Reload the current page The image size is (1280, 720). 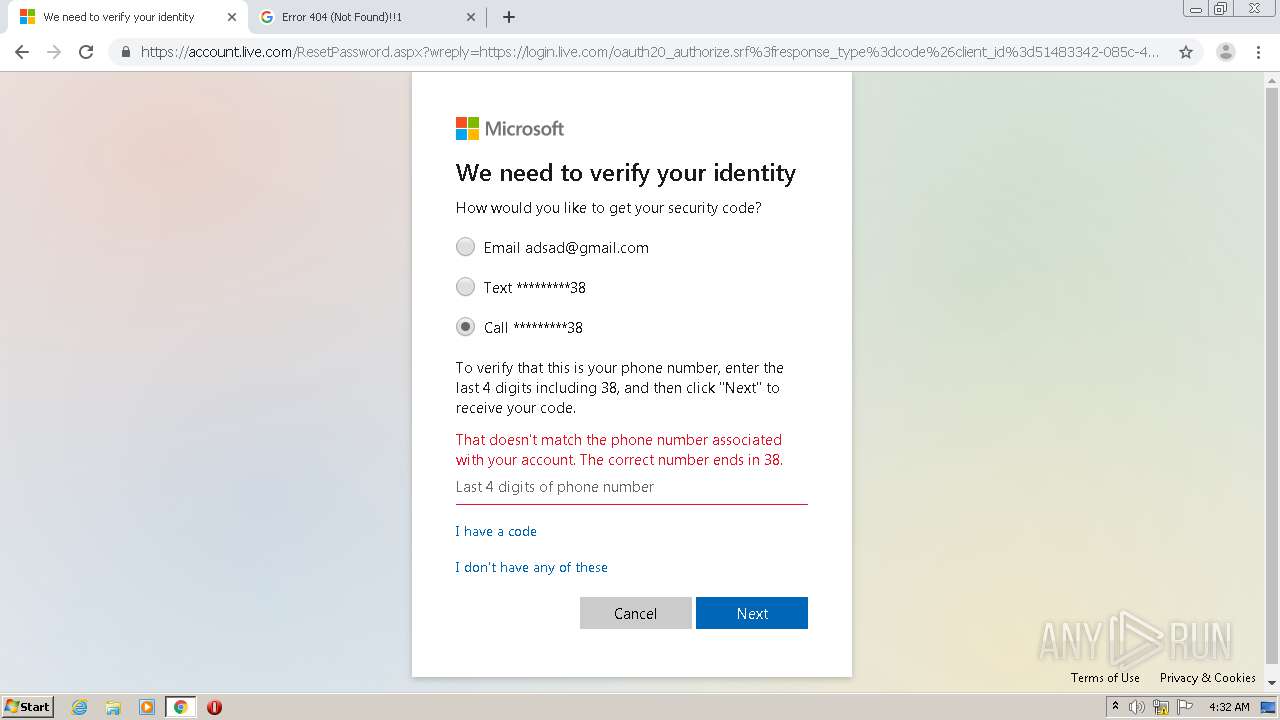(x=86, y=52)
